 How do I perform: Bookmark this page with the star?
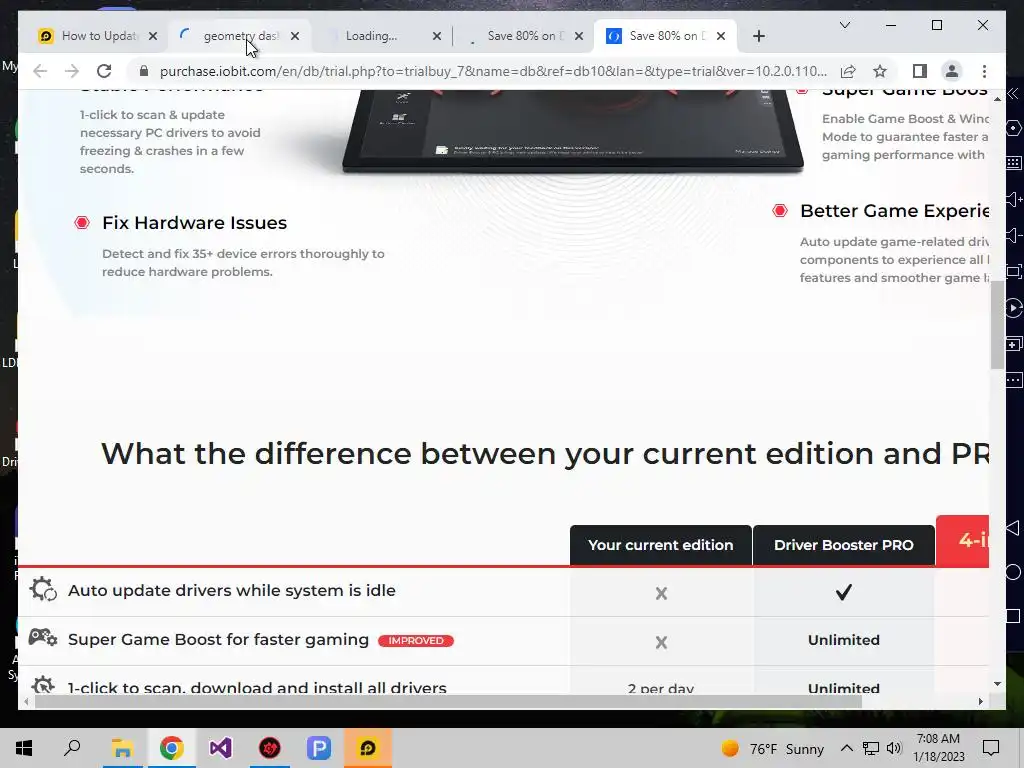click(880, 71)
